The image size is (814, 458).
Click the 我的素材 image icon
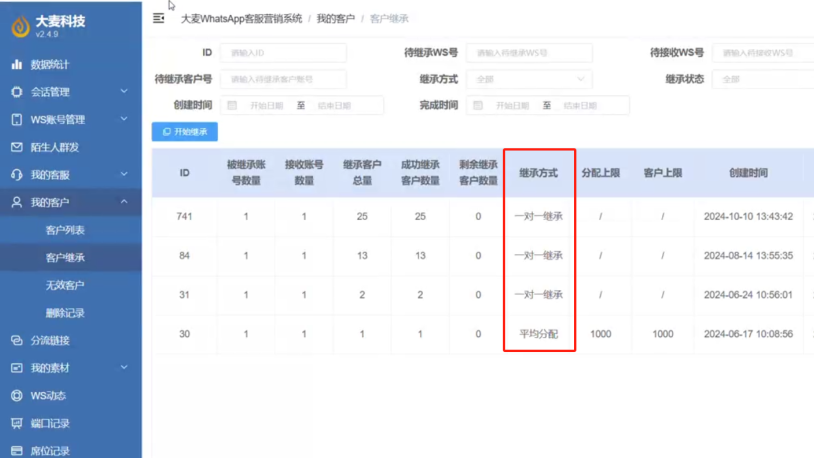coord(17,368)
